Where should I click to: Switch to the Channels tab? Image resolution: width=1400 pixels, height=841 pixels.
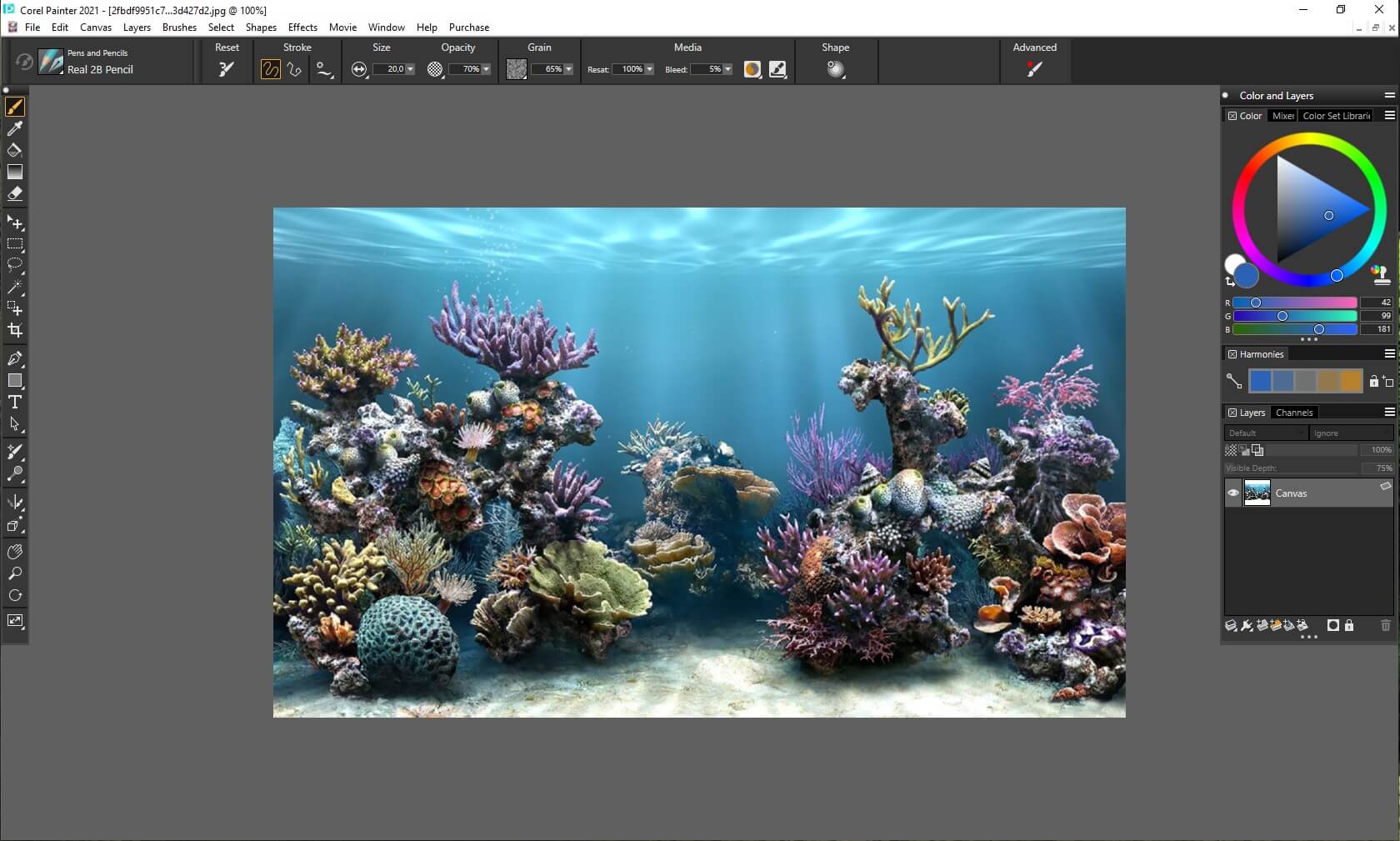(1293, 413)
